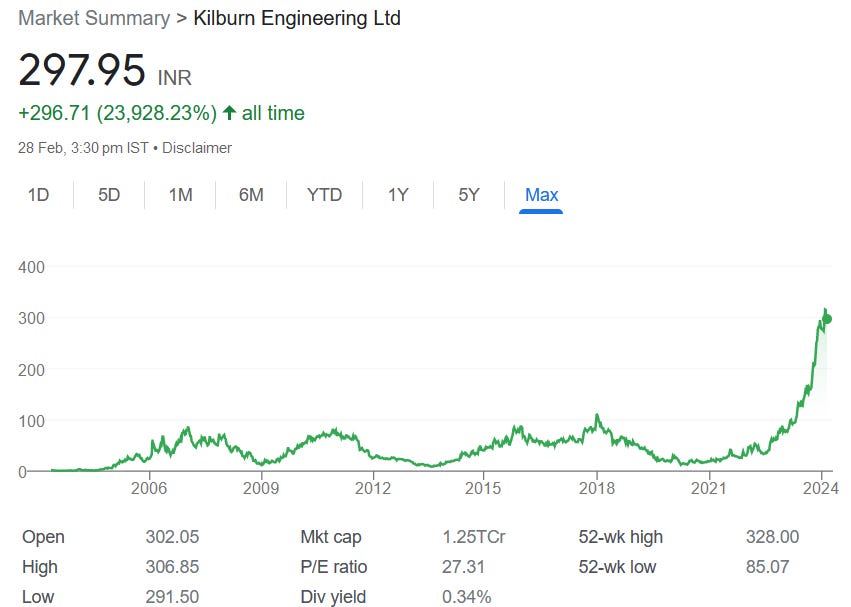Click the 2015 x-axis label

click(x=483, y=488)
